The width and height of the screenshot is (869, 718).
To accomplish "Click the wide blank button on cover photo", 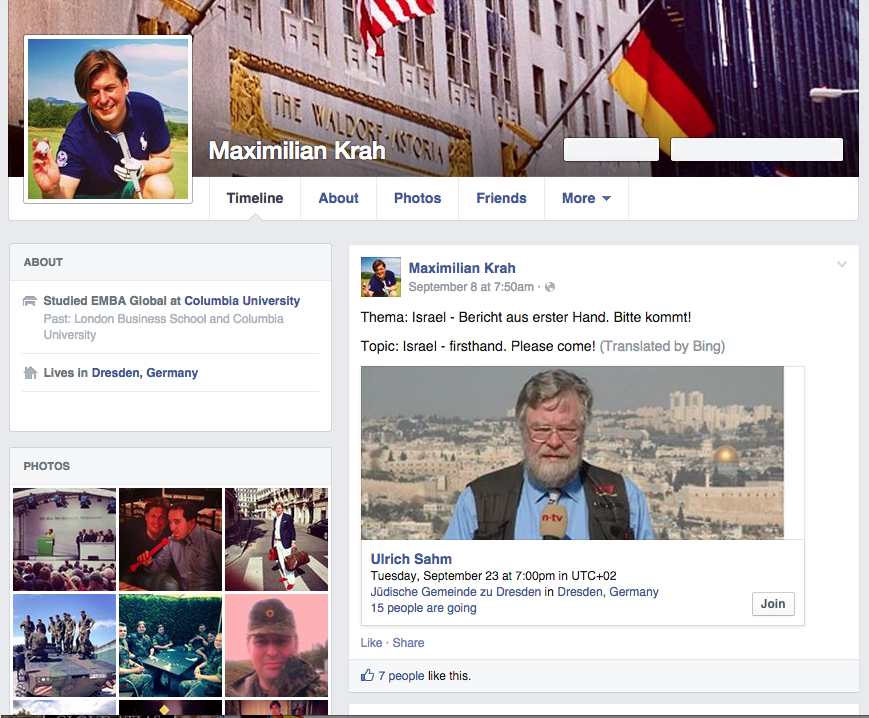I will click(757, 150).
